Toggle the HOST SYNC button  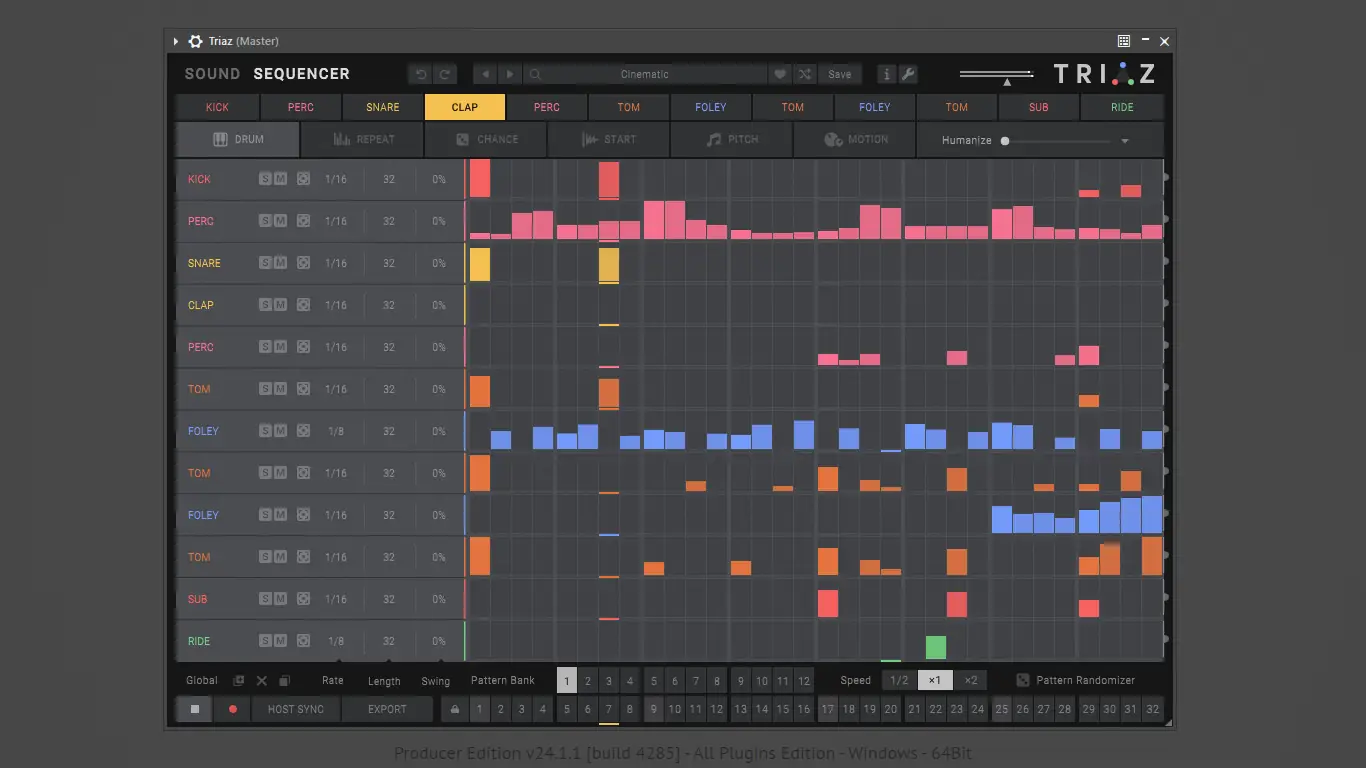(x=296, y=710)
